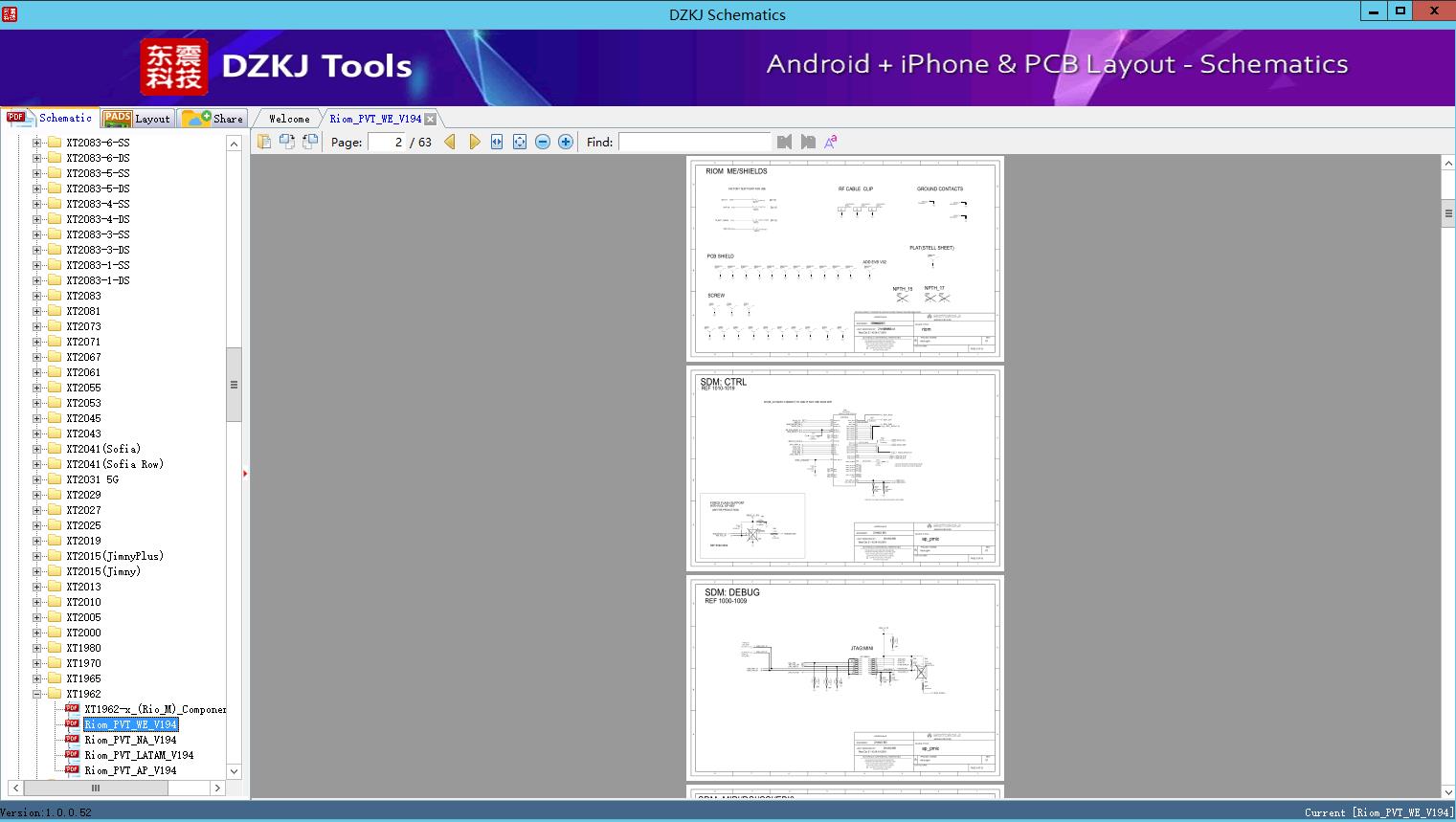The height and width of the screenshot is (822, 1456).
Task: Expand the XT2031 5G folder
Action: (x=37, y=479)
